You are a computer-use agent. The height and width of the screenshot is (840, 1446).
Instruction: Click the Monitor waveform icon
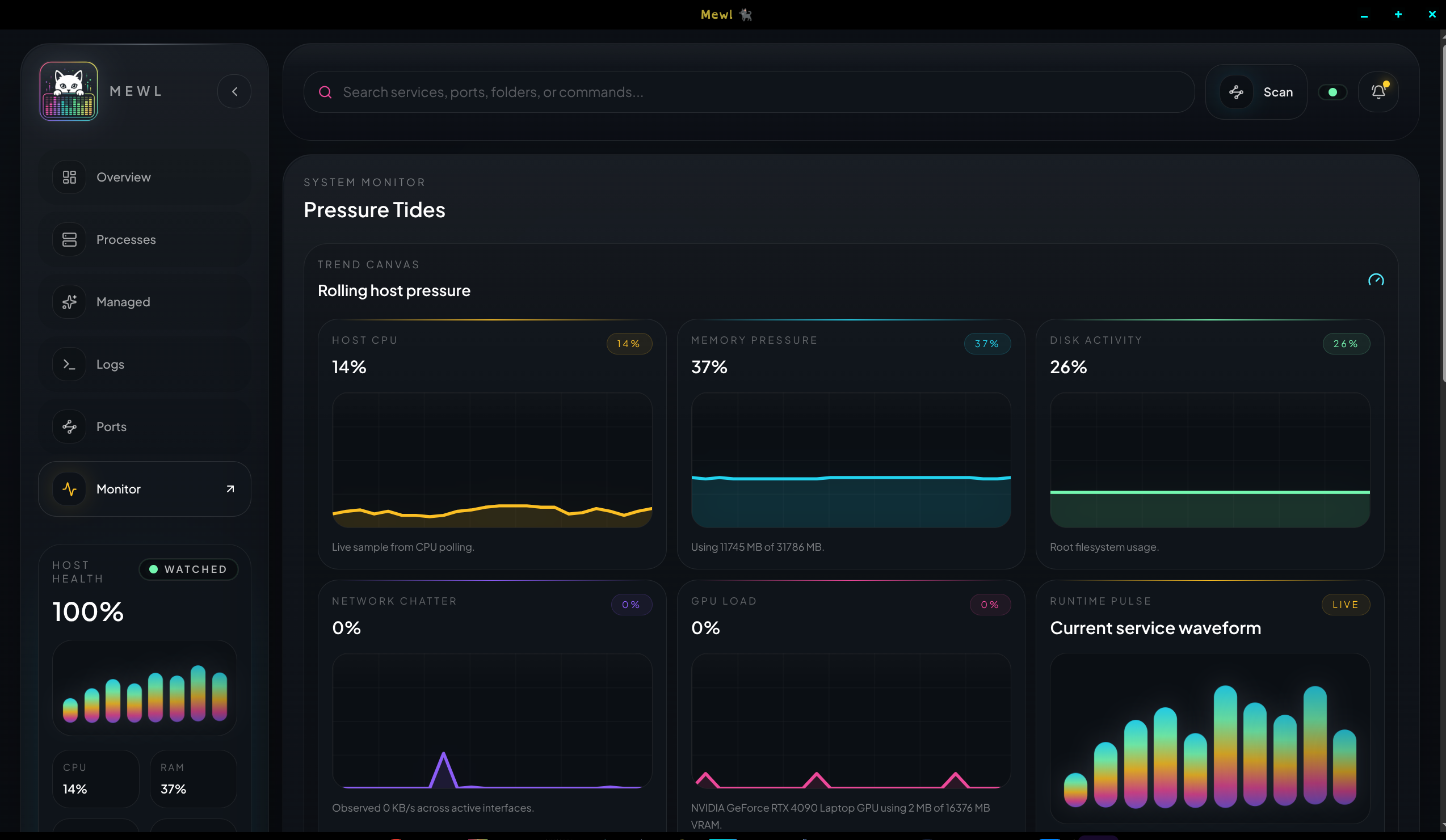tap(69, 488)
